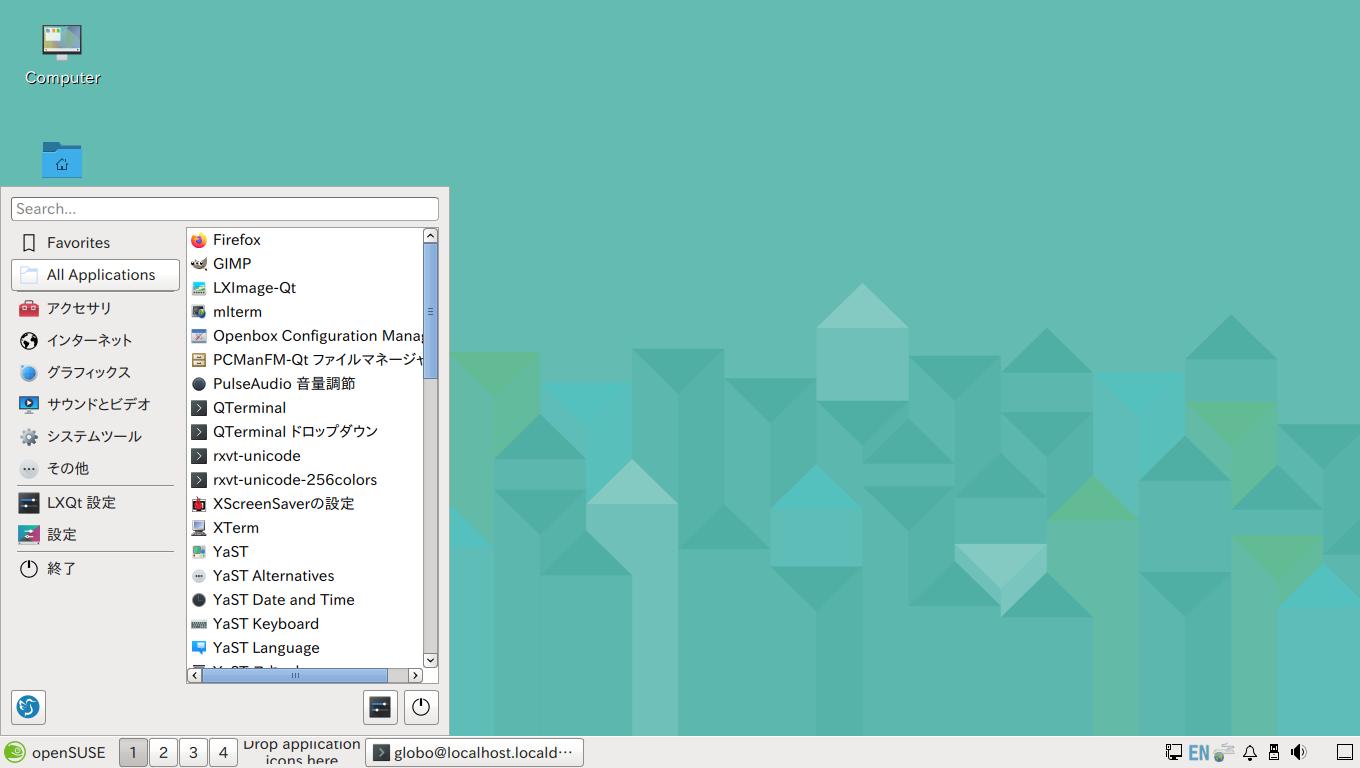Click the openSUSE start menu button
The height and width of the screenshot is (768, 1360).
55,752
